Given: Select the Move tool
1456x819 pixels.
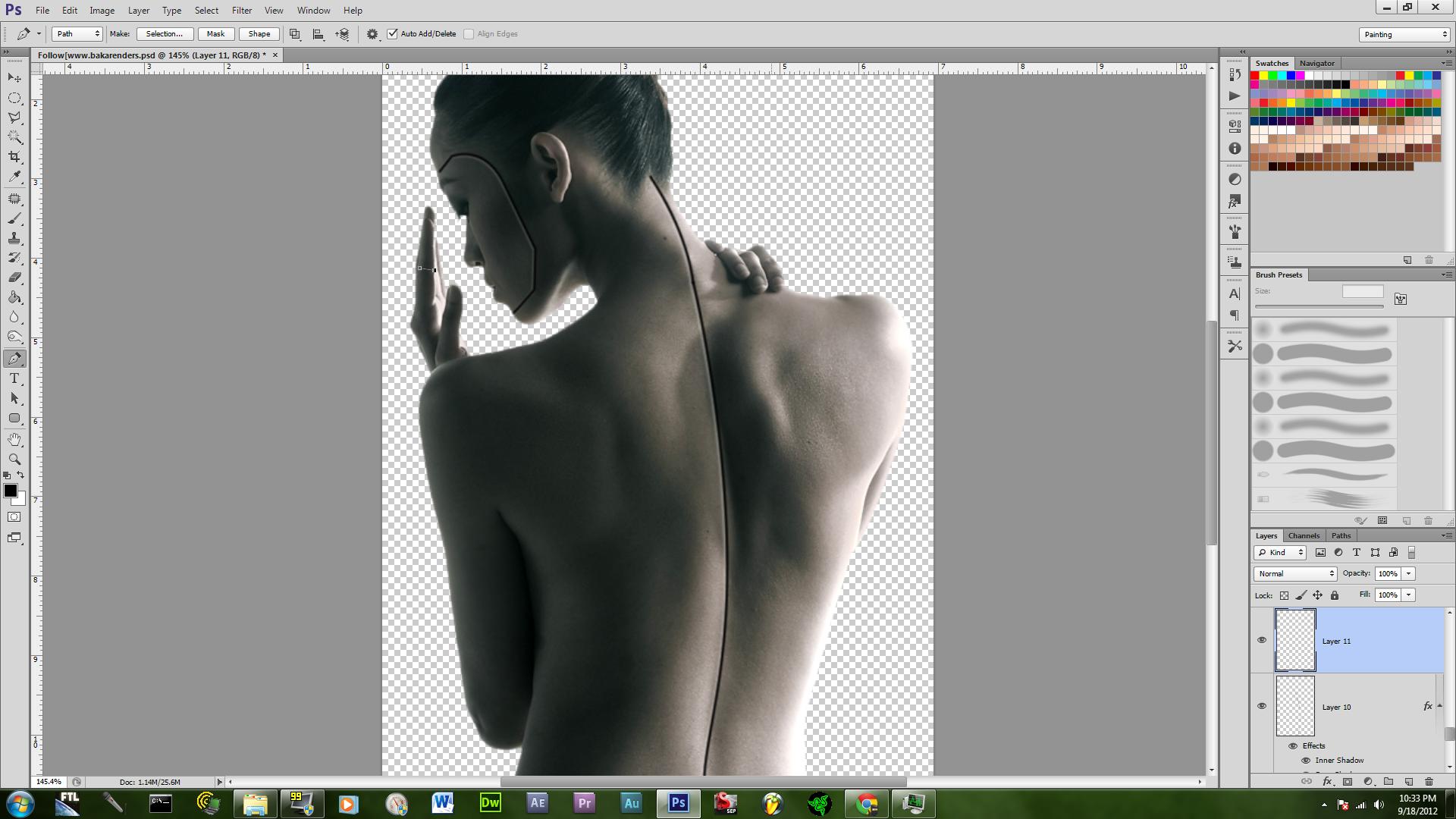Looking at the screenshot, I should (14, 78).
